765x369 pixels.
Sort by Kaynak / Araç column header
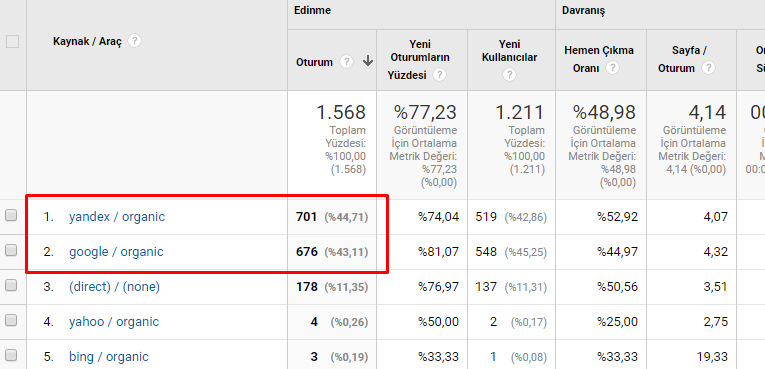(87, 41)
